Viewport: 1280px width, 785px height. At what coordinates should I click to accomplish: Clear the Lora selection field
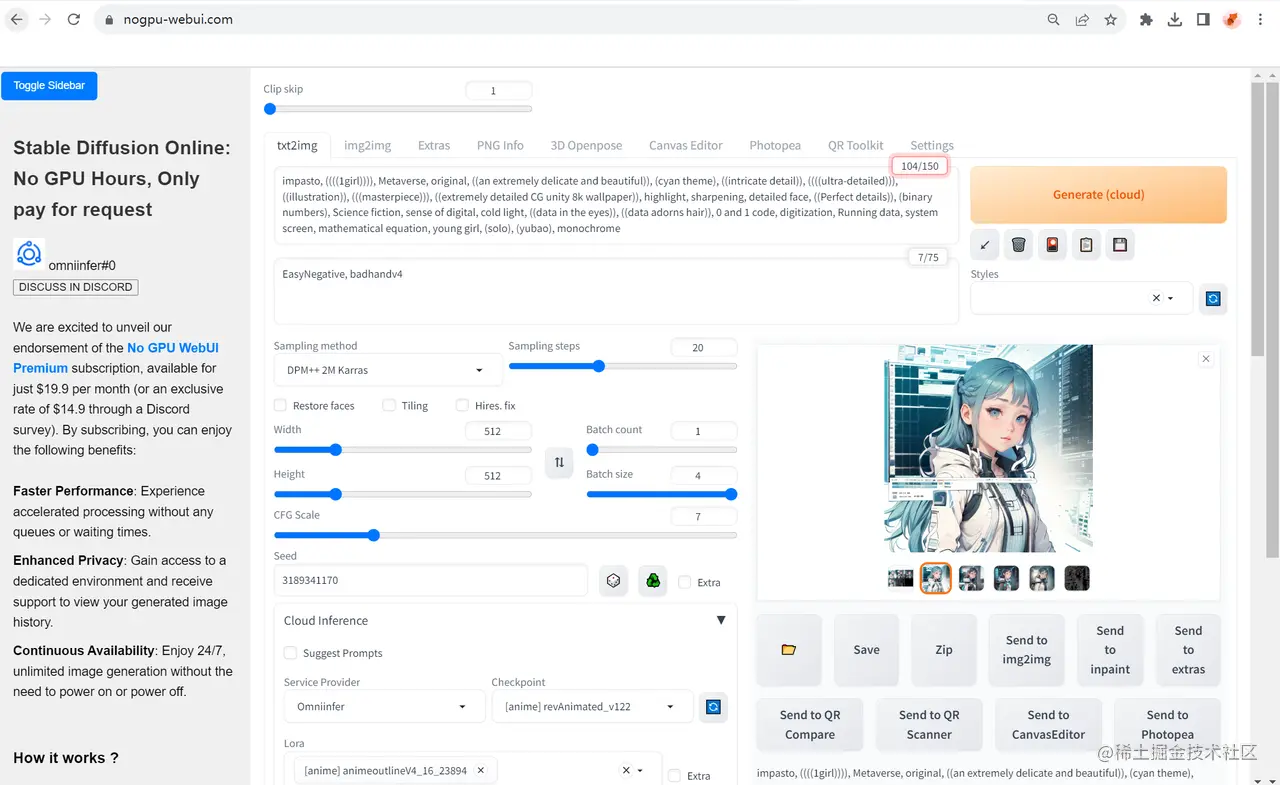click(x=626, y=771)
